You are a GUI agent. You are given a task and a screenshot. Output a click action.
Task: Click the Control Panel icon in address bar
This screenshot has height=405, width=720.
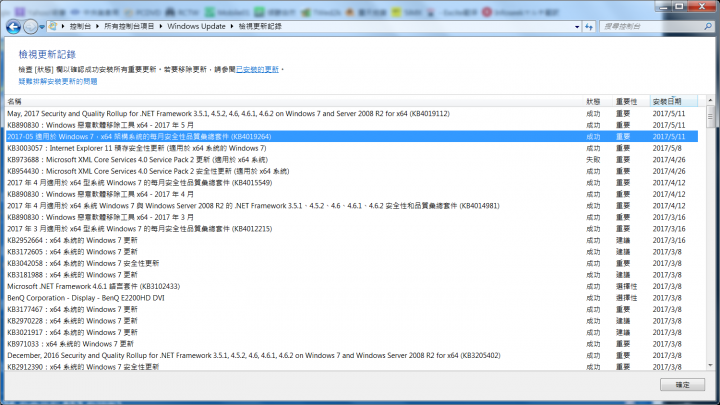point(53,27)
